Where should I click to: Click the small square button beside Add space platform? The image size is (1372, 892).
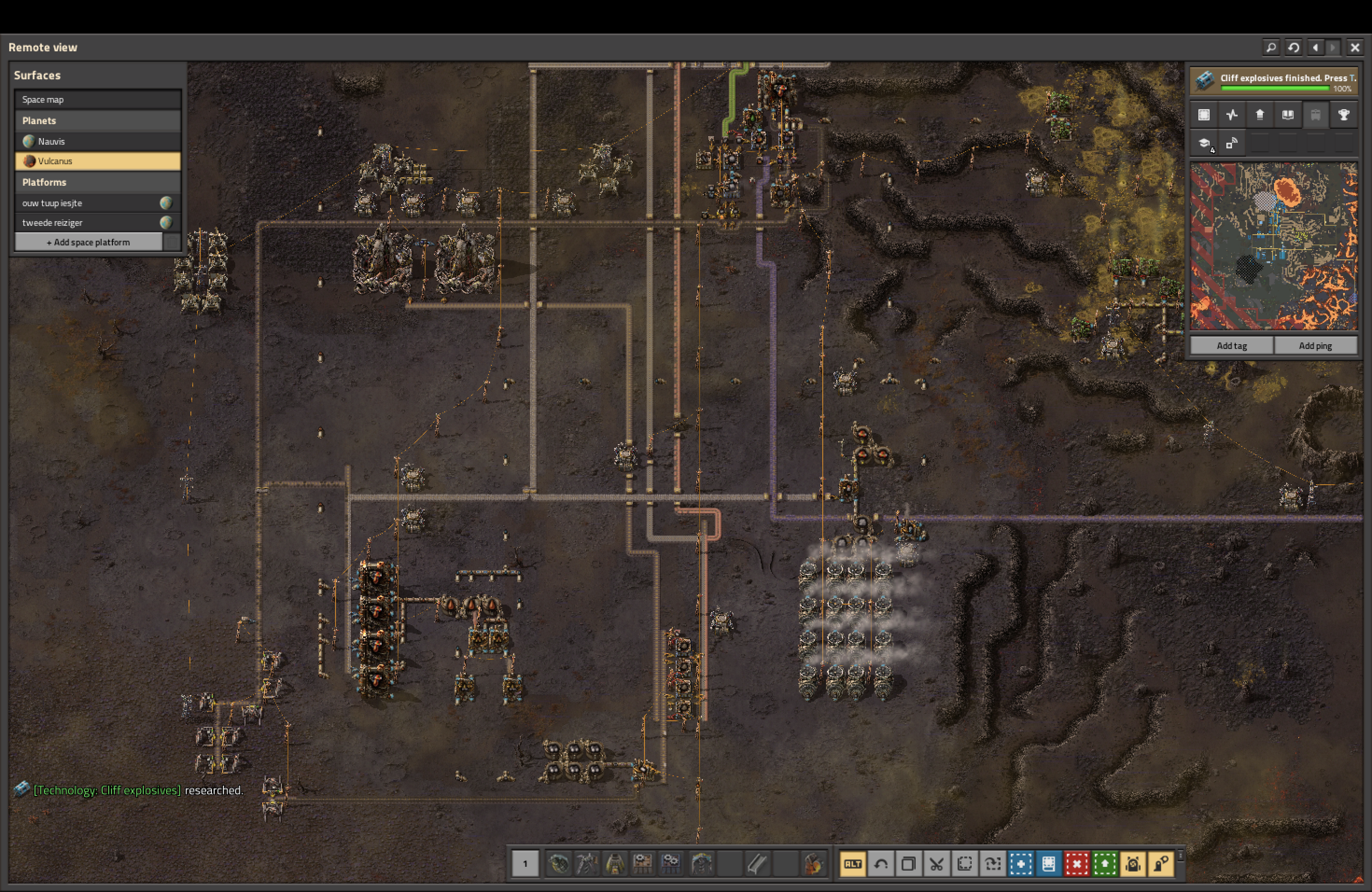coord(172,242)
